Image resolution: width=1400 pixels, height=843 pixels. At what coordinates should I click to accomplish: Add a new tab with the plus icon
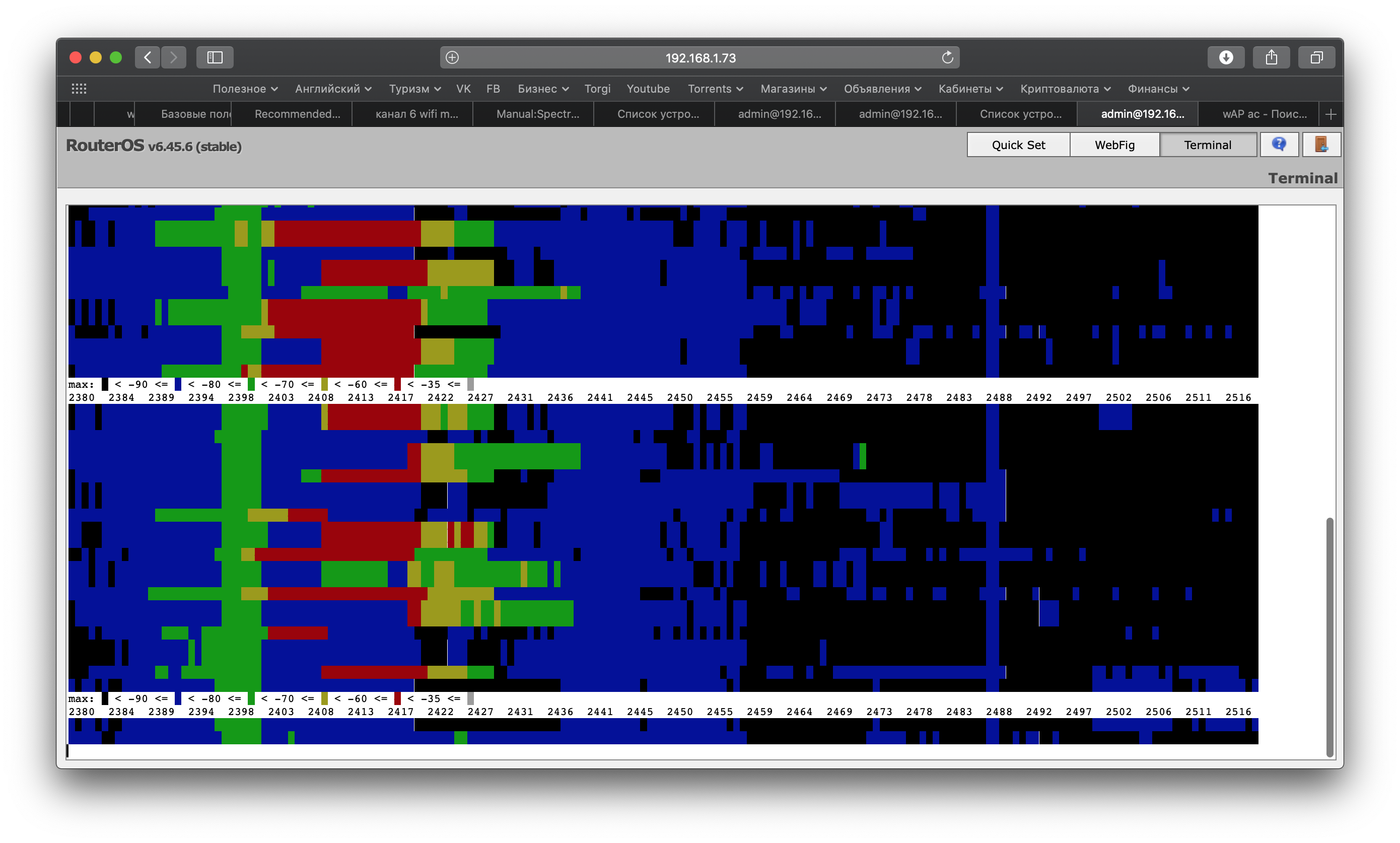[1330, 114]
